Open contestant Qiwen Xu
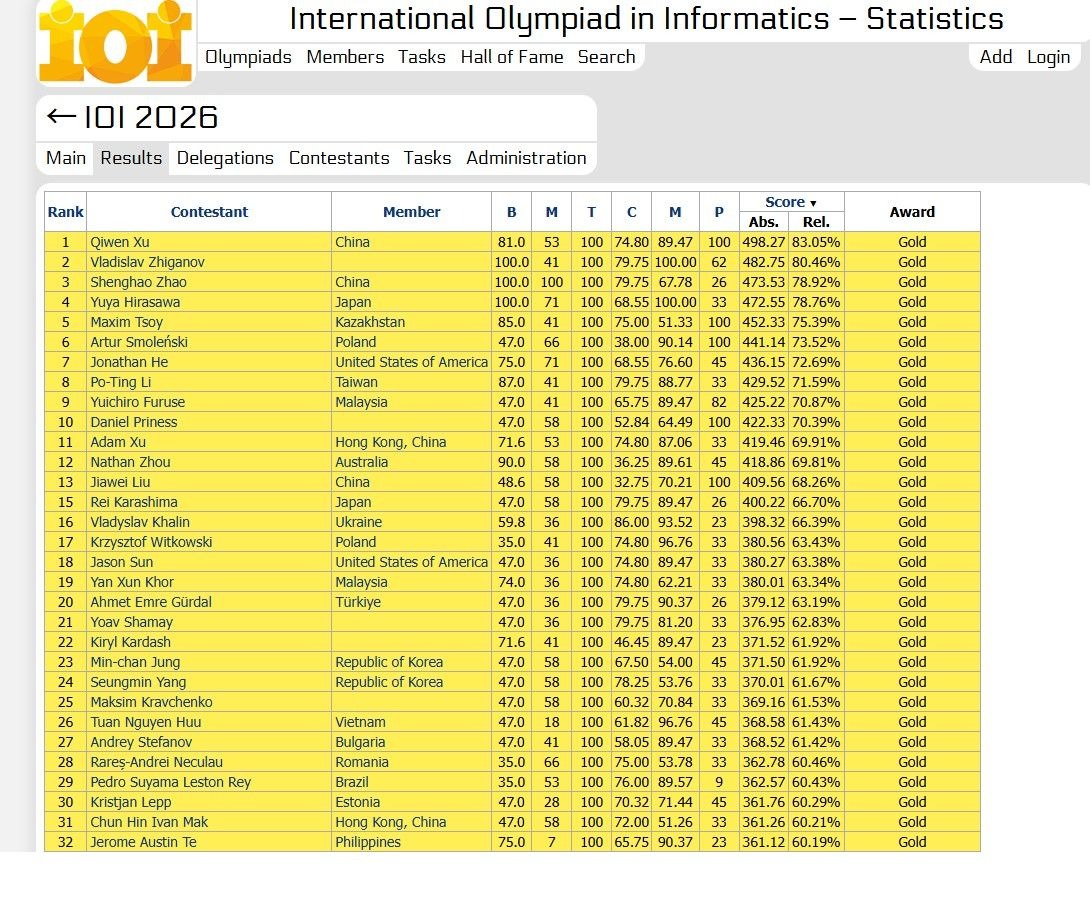 (x=120, y=242)
